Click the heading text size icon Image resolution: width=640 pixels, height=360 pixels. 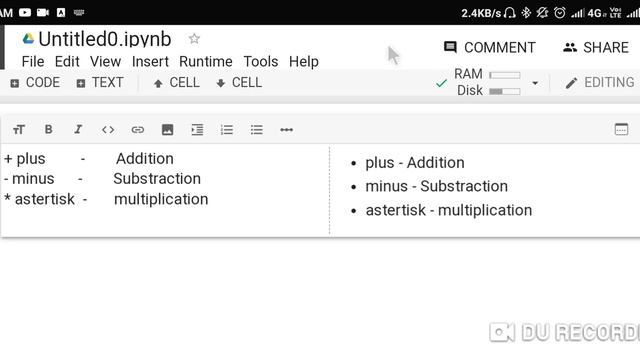[19, 130]
